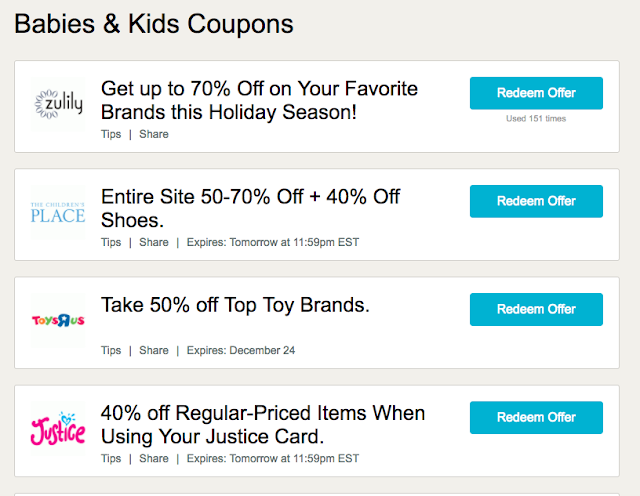Open Tips for Toys R Us coupon

[111, 350]
